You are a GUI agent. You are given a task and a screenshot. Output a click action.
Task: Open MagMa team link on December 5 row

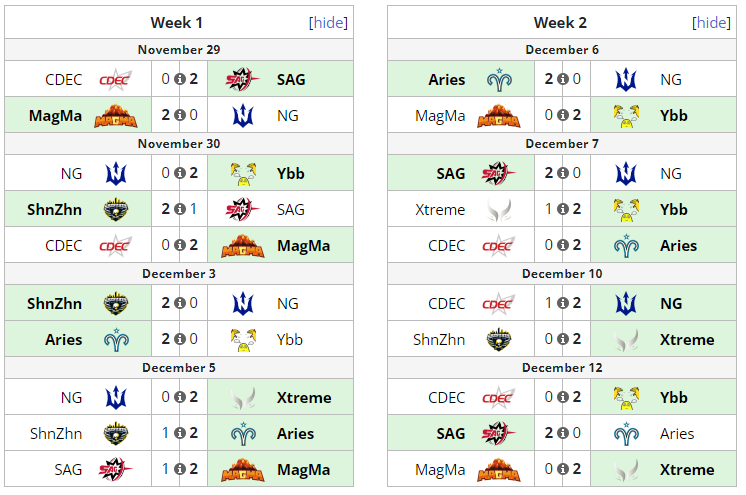point(304,470)
